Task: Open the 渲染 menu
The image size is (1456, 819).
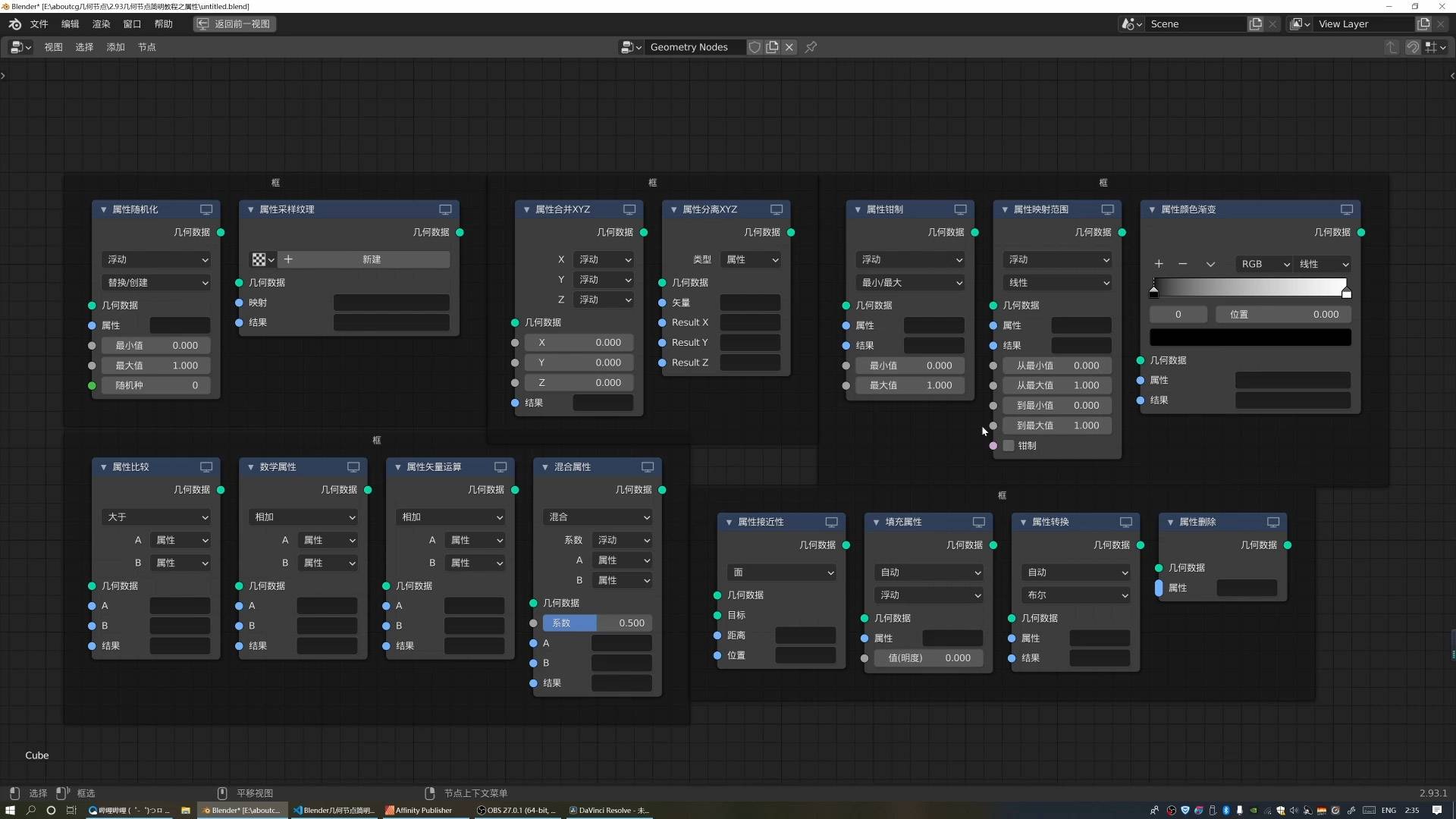Action: tap(101, 24)
